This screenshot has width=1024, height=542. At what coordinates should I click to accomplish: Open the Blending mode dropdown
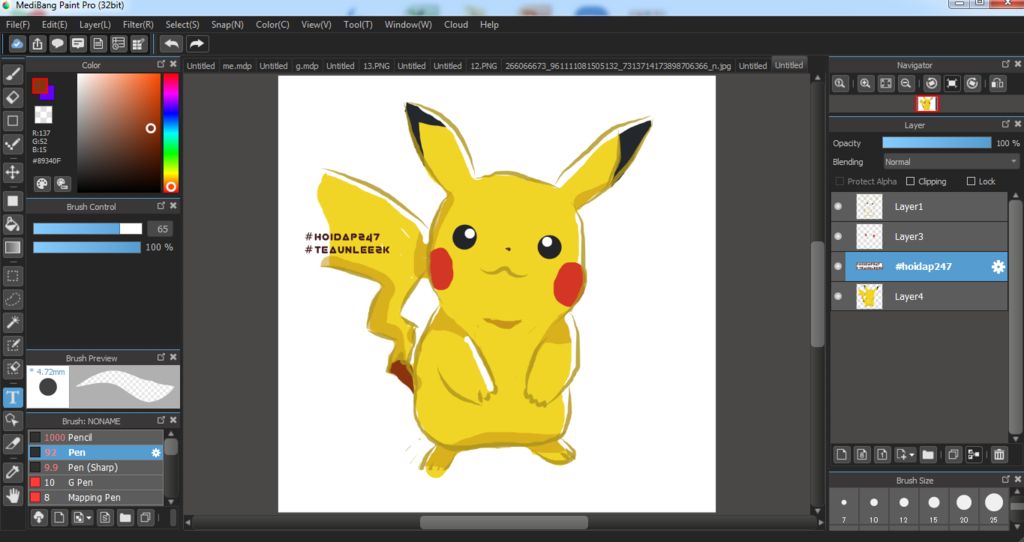pyautogui.click(x=951, y=161)
